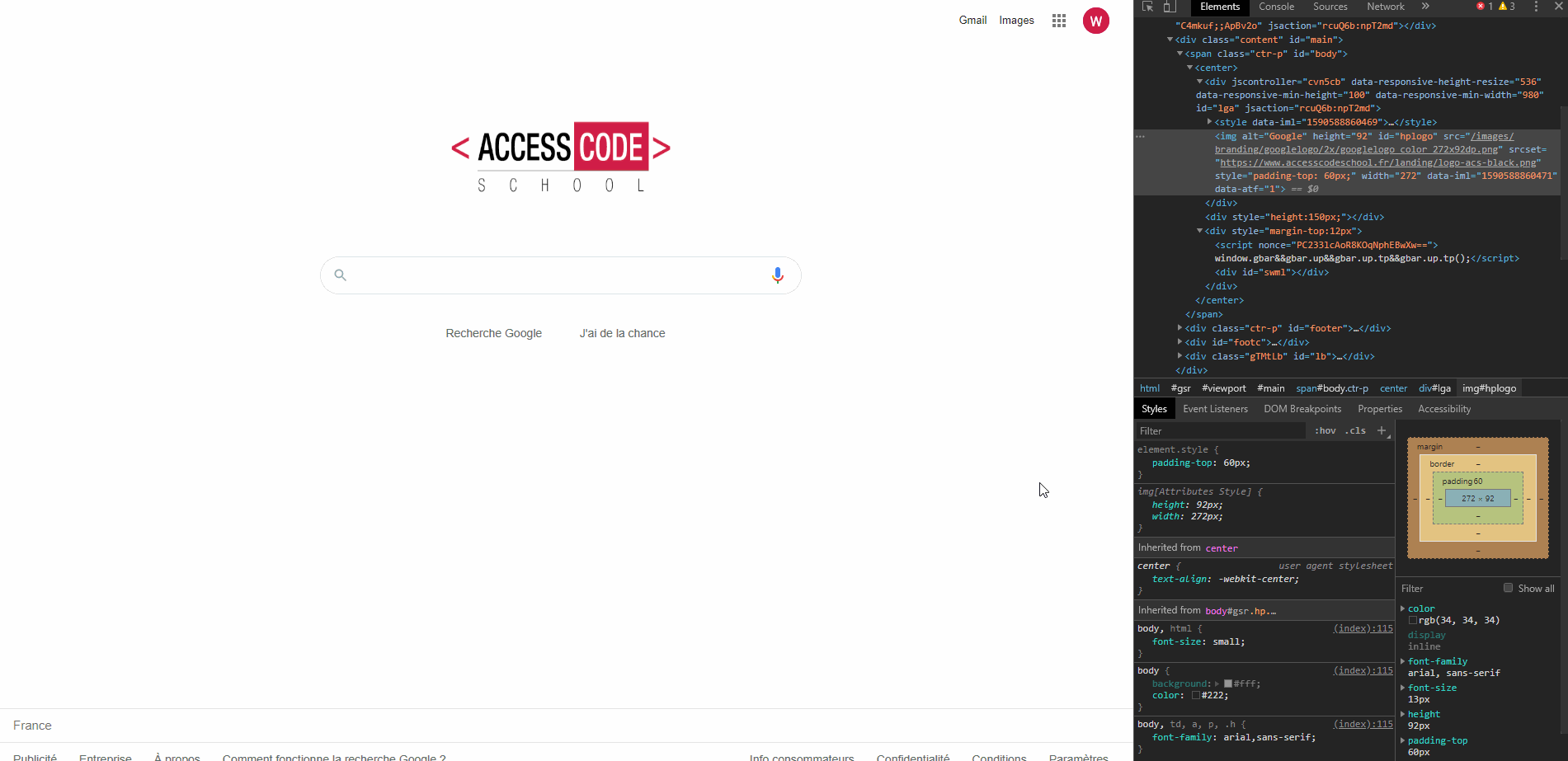The height and width of the screenshot is (761, 1568).
Task: Open the Google apps grid
Action: pyautogui.click(x=1059, y=21)
